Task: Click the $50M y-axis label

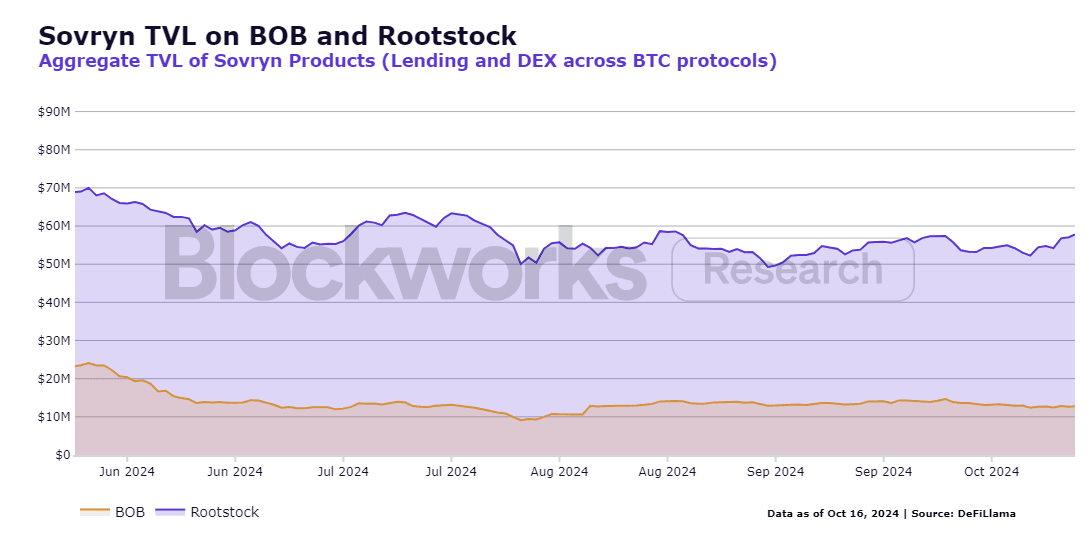Action: click(54, 264)
